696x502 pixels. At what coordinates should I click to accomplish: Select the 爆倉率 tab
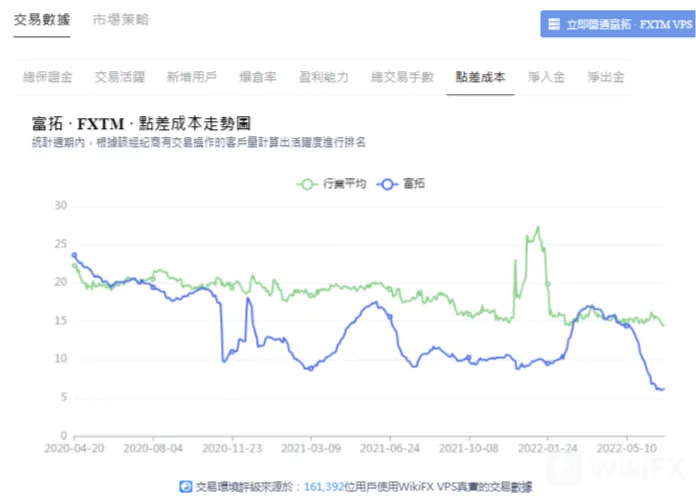(x=258, y=77)
